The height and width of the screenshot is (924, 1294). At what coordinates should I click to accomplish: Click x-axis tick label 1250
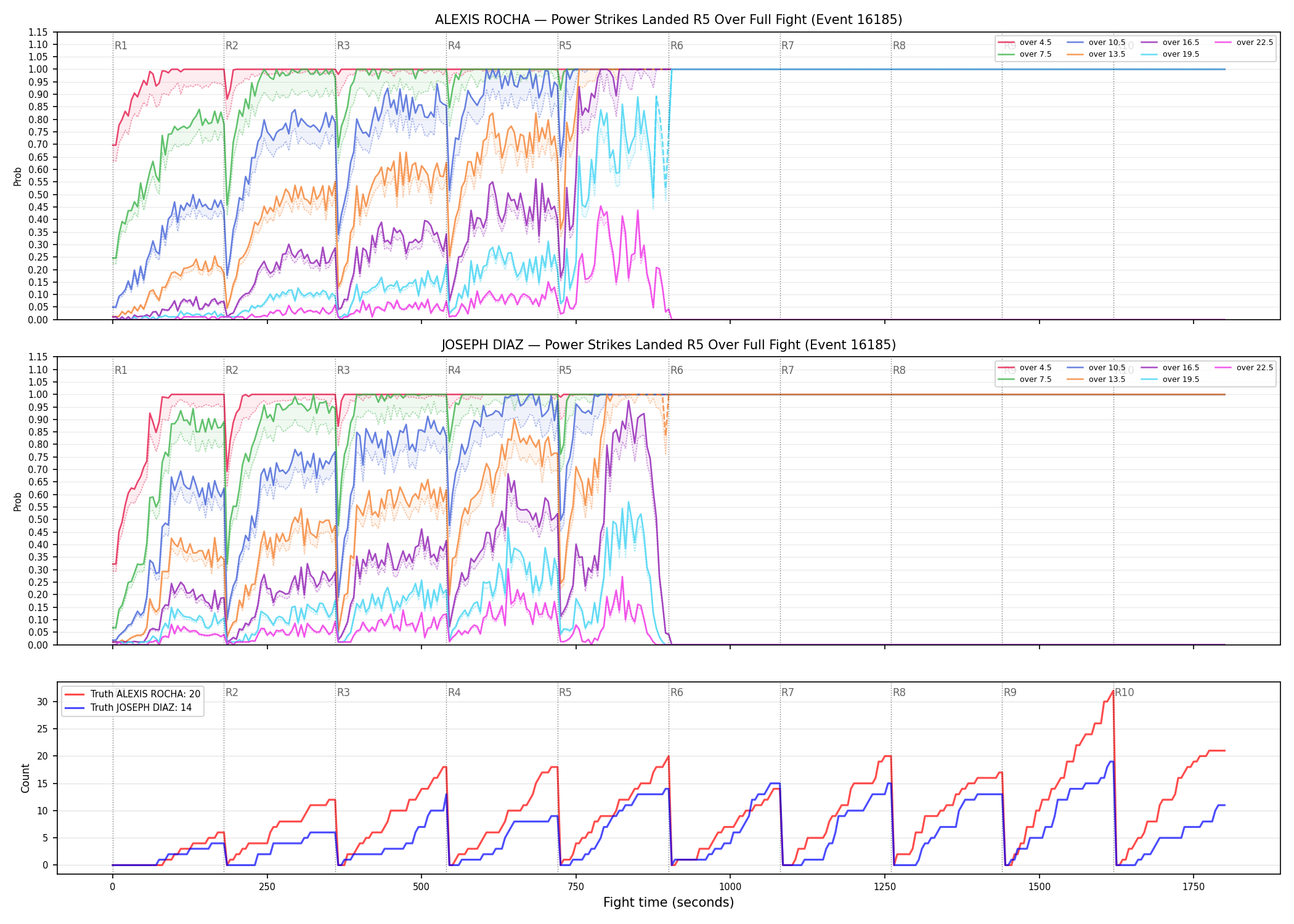pos(885,887)
